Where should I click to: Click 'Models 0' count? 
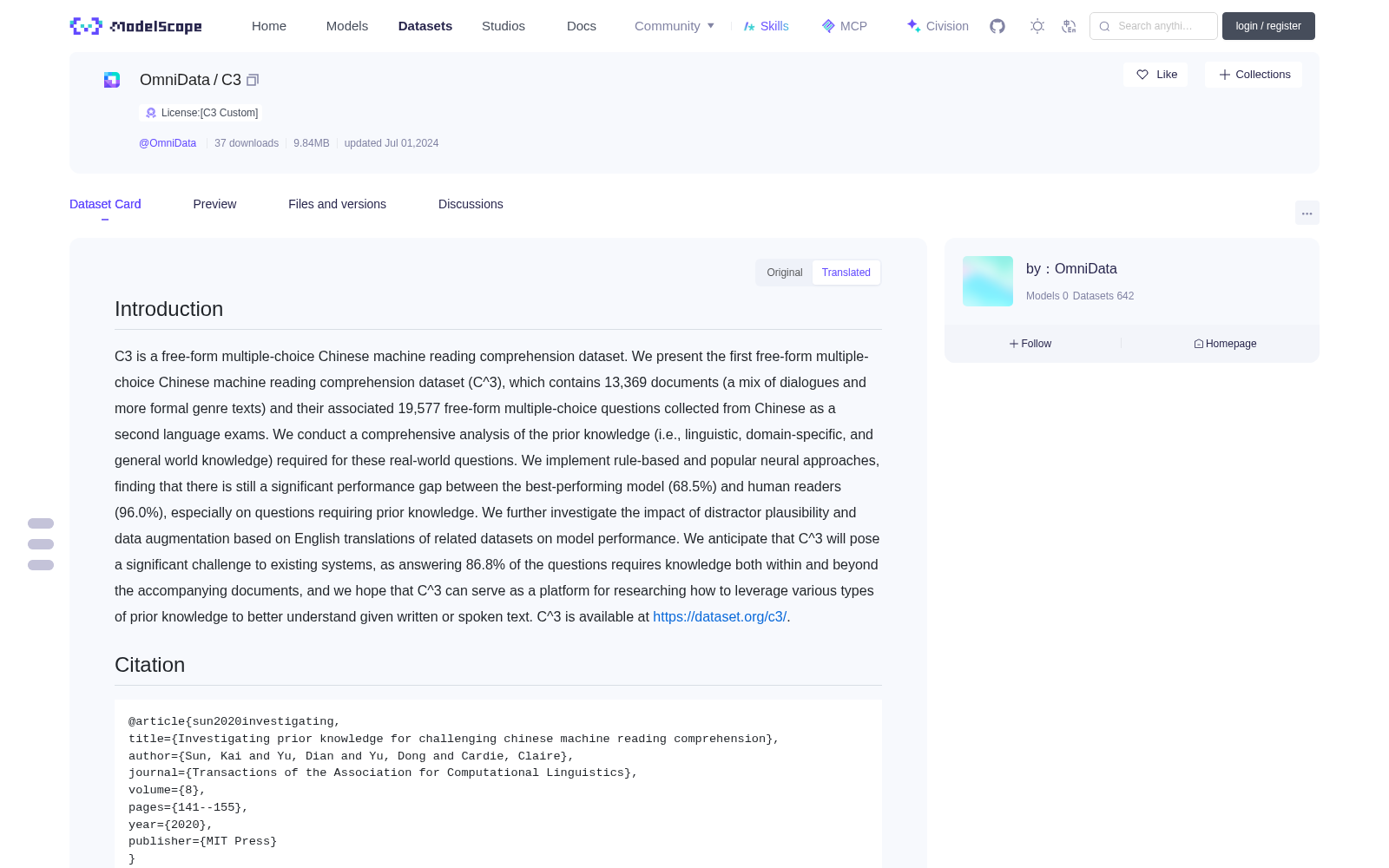(x=1047, y=296)
